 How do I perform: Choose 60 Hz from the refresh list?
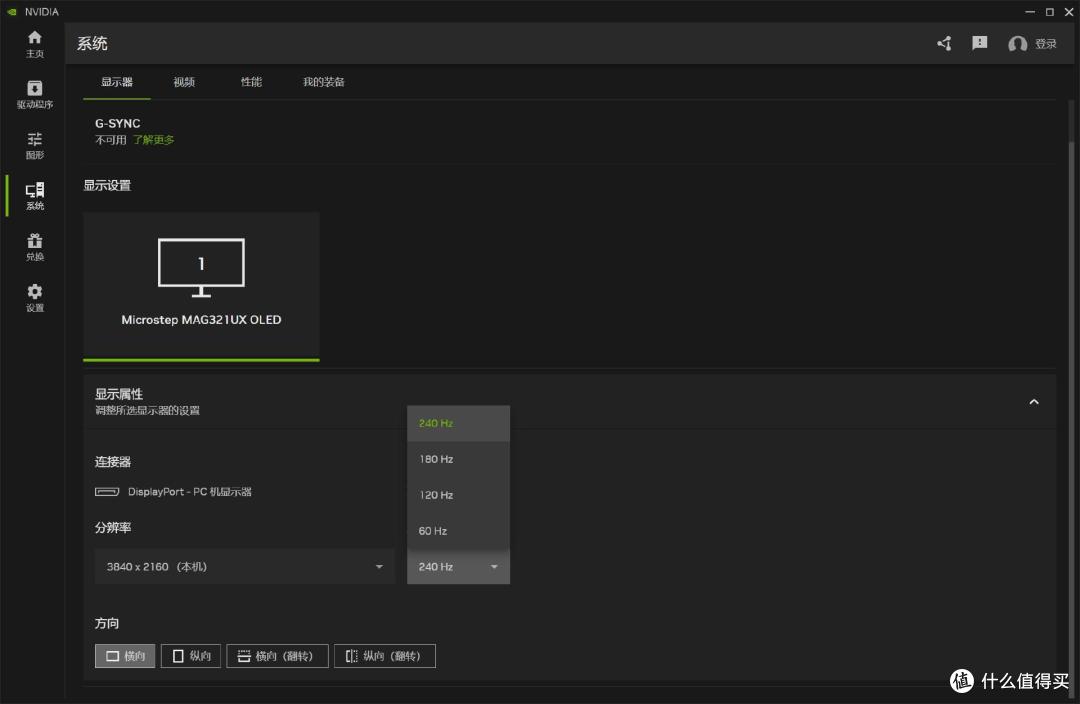click(458, 530)
